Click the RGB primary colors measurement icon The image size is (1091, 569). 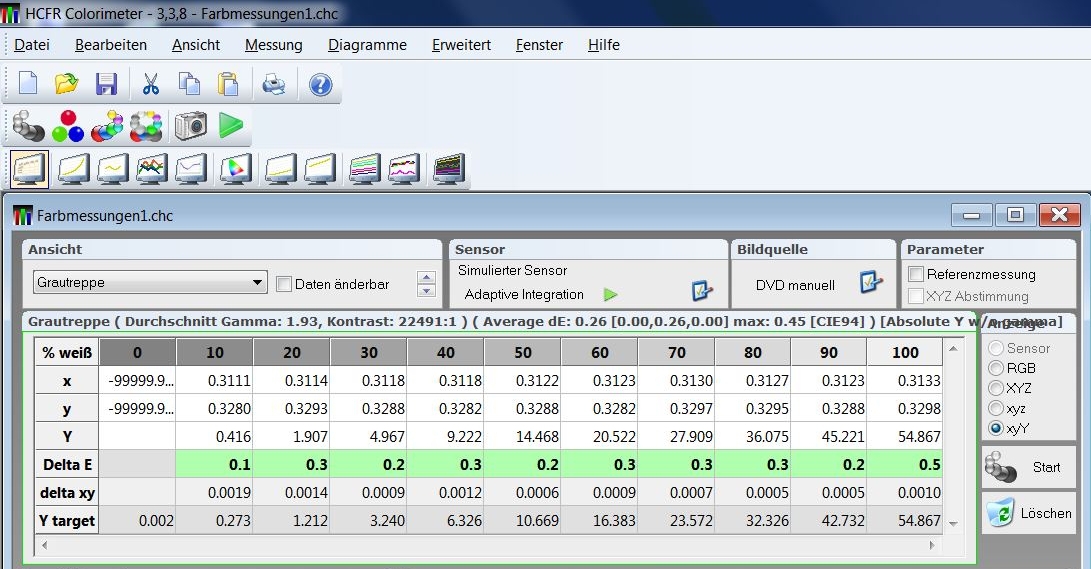(x=68, y=126)
